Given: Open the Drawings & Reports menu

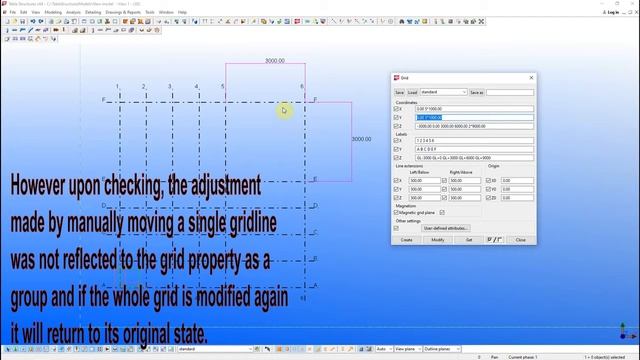Looking at the screenshot, I should coord(123,12).
